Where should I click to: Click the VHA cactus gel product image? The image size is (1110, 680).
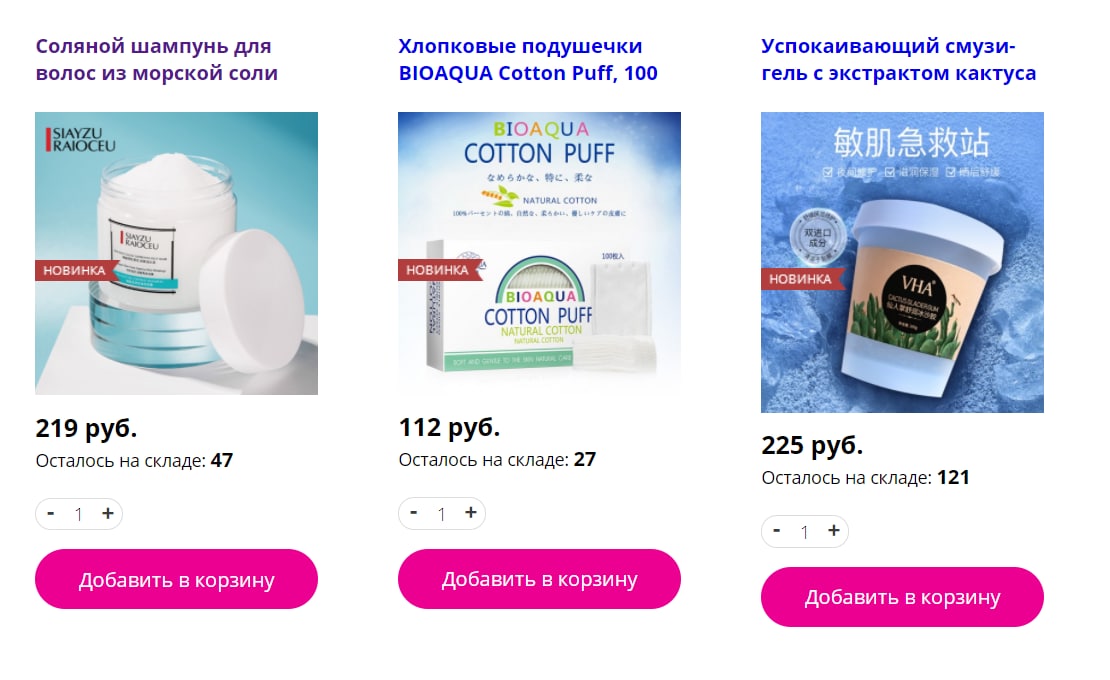903,263
